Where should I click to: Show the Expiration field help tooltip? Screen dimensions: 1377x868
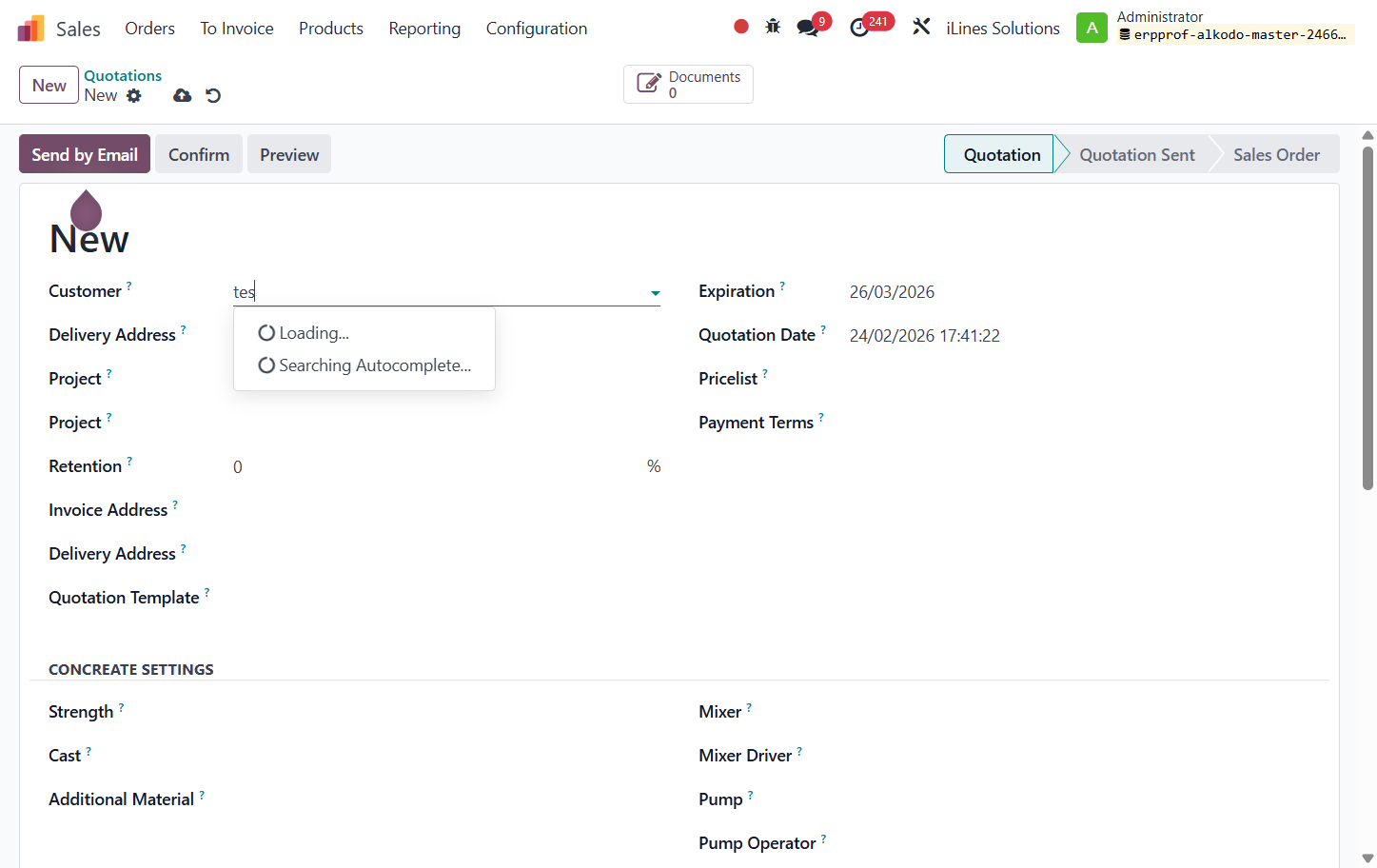coord(782,285)
